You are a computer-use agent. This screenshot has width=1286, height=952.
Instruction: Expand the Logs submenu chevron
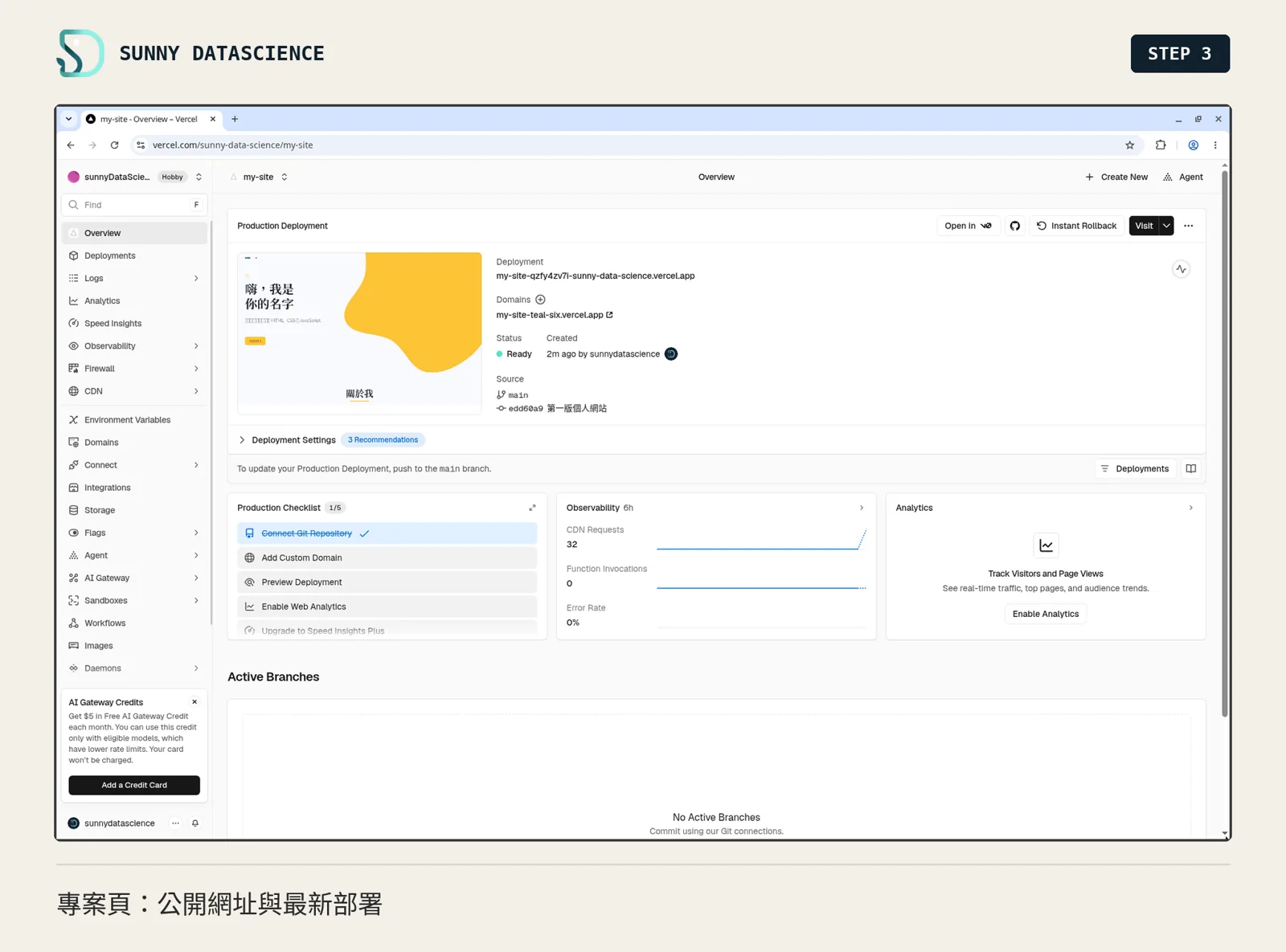(196, 278)
